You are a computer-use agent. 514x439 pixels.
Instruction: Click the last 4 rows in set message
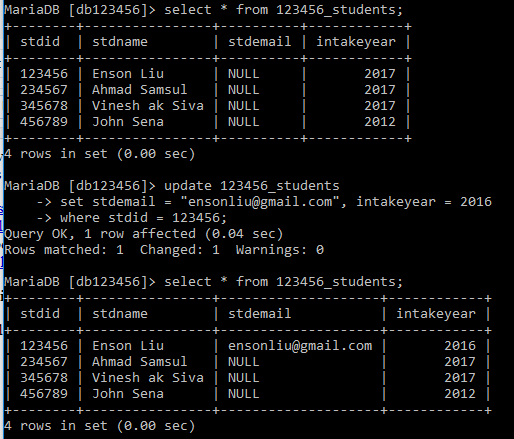(99, 426)
